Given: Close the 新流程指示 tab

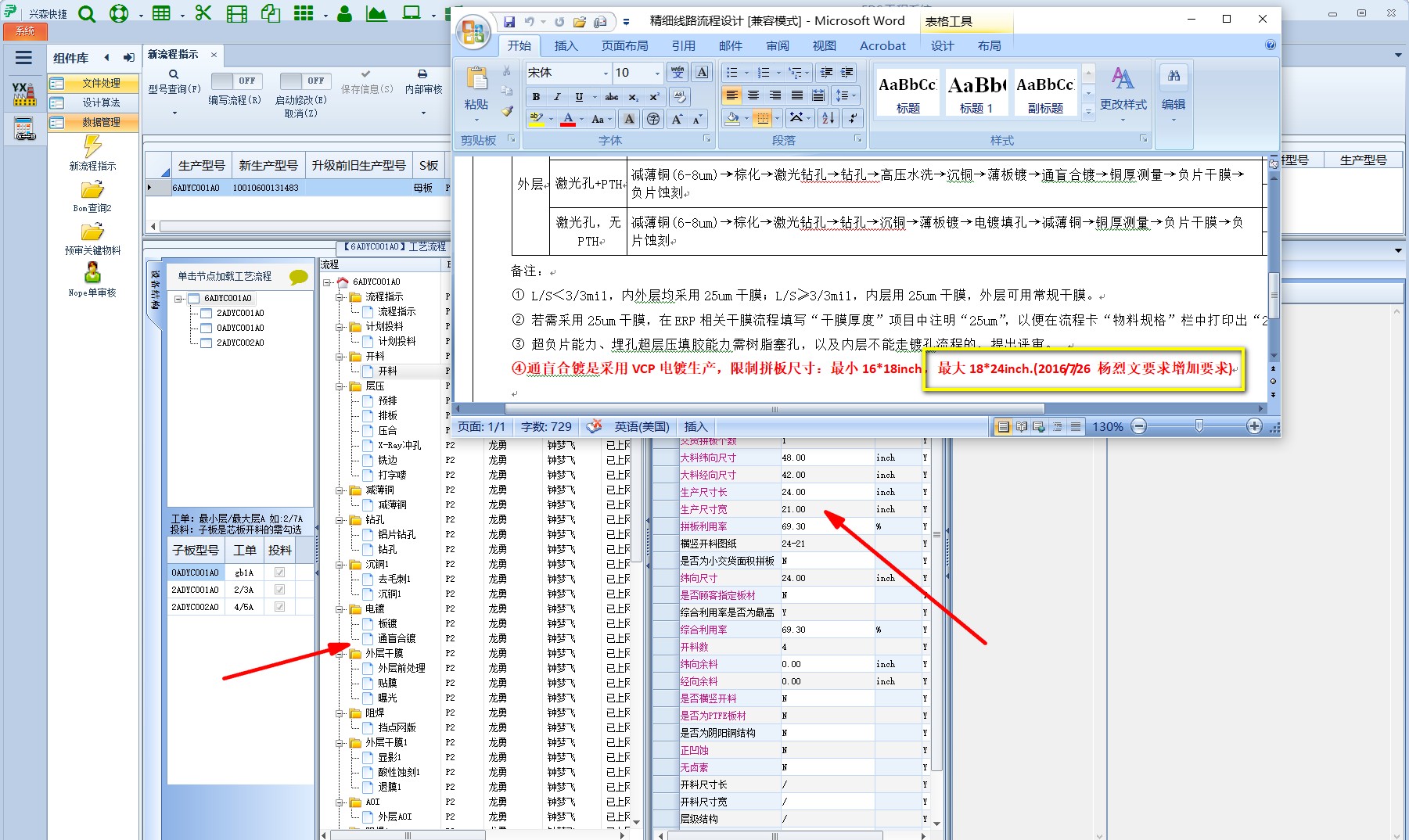Looking at the screenshot, I should [x=214, y=55].
